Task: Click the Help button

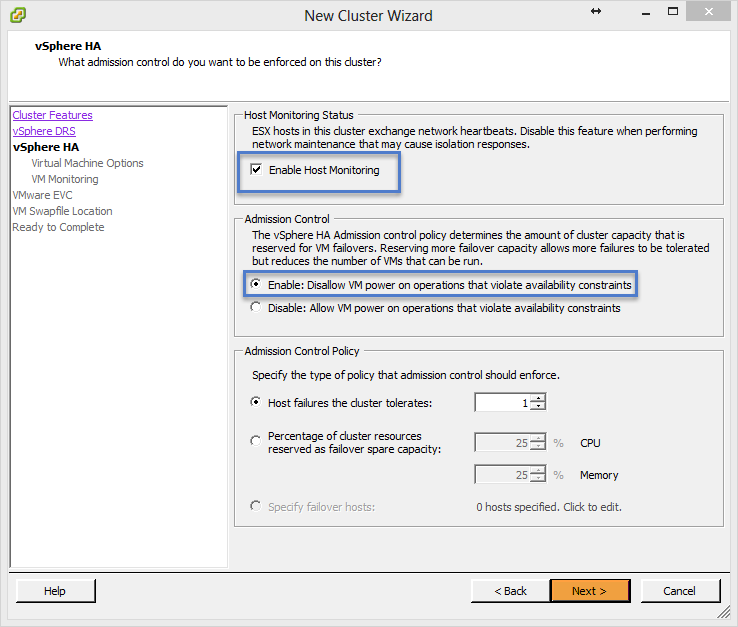Action: click(55, 591)
